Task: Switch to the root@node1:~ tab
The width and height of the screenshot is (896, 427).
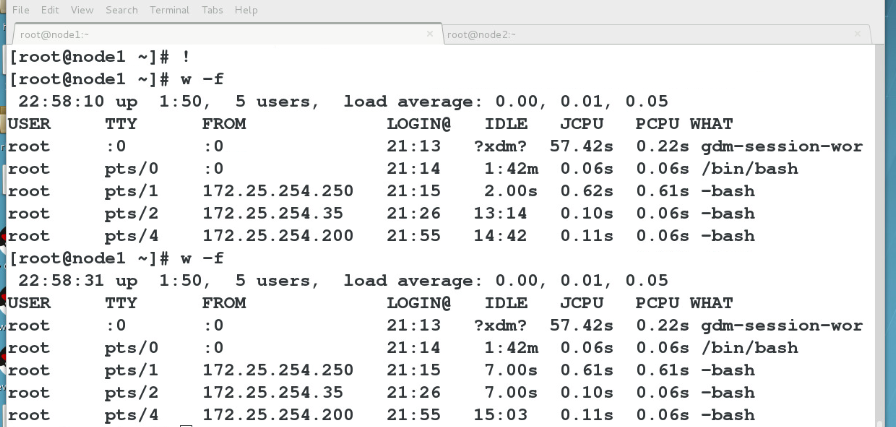Action: point(227,34)
